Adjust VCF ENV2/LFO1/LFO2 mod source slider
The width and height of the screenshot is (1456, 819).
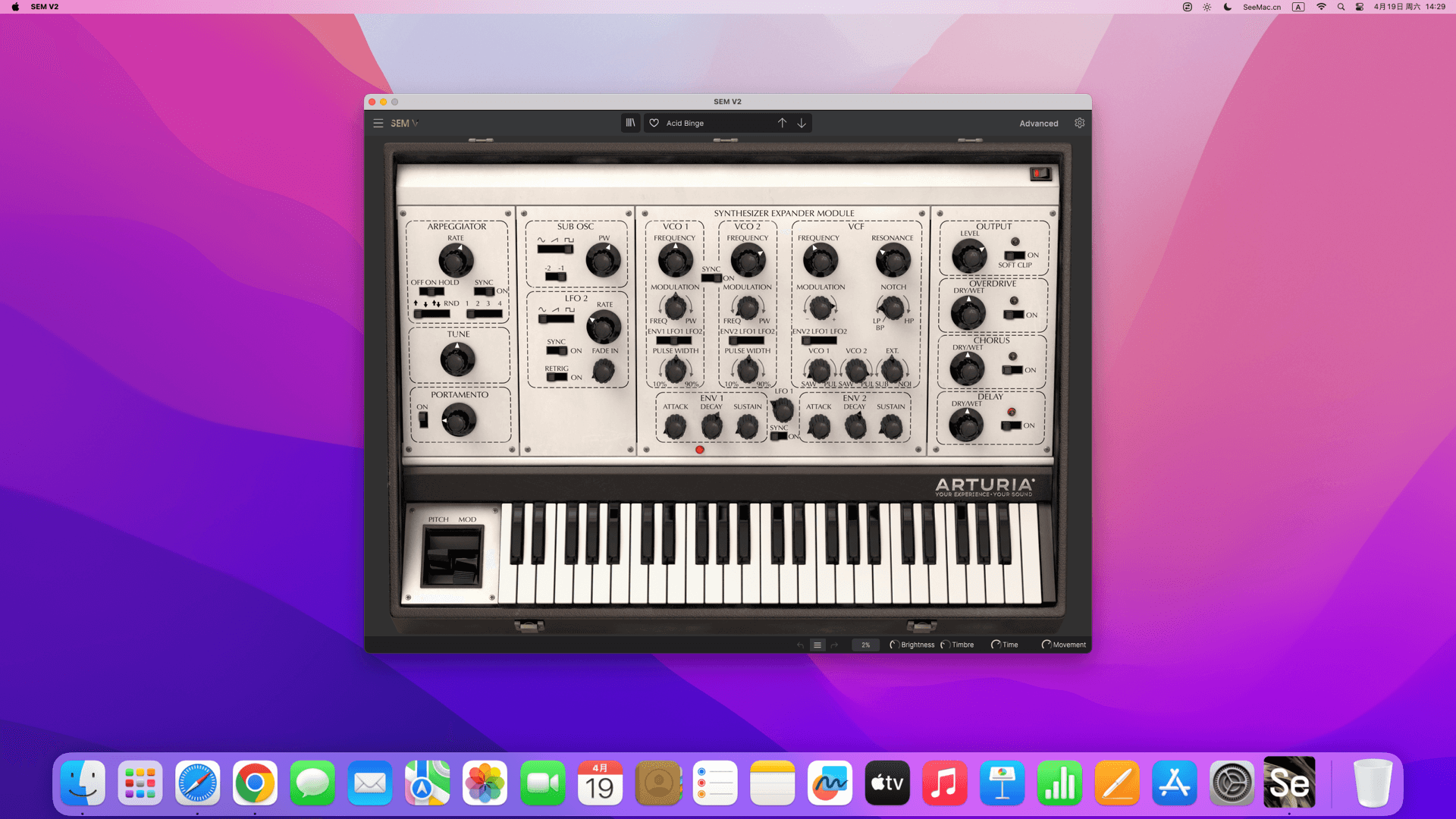click(x=819, y=340)
